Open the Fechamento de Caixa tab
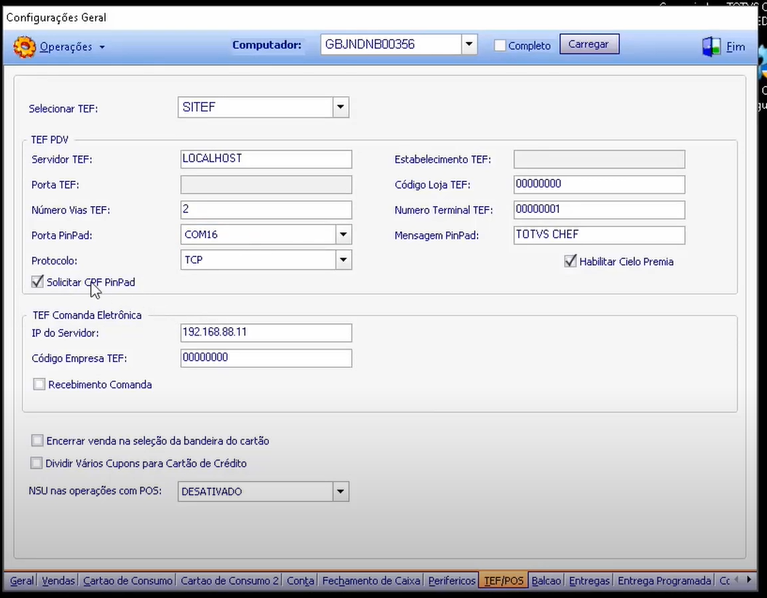 pyautogui.click(x=371, y=581)
